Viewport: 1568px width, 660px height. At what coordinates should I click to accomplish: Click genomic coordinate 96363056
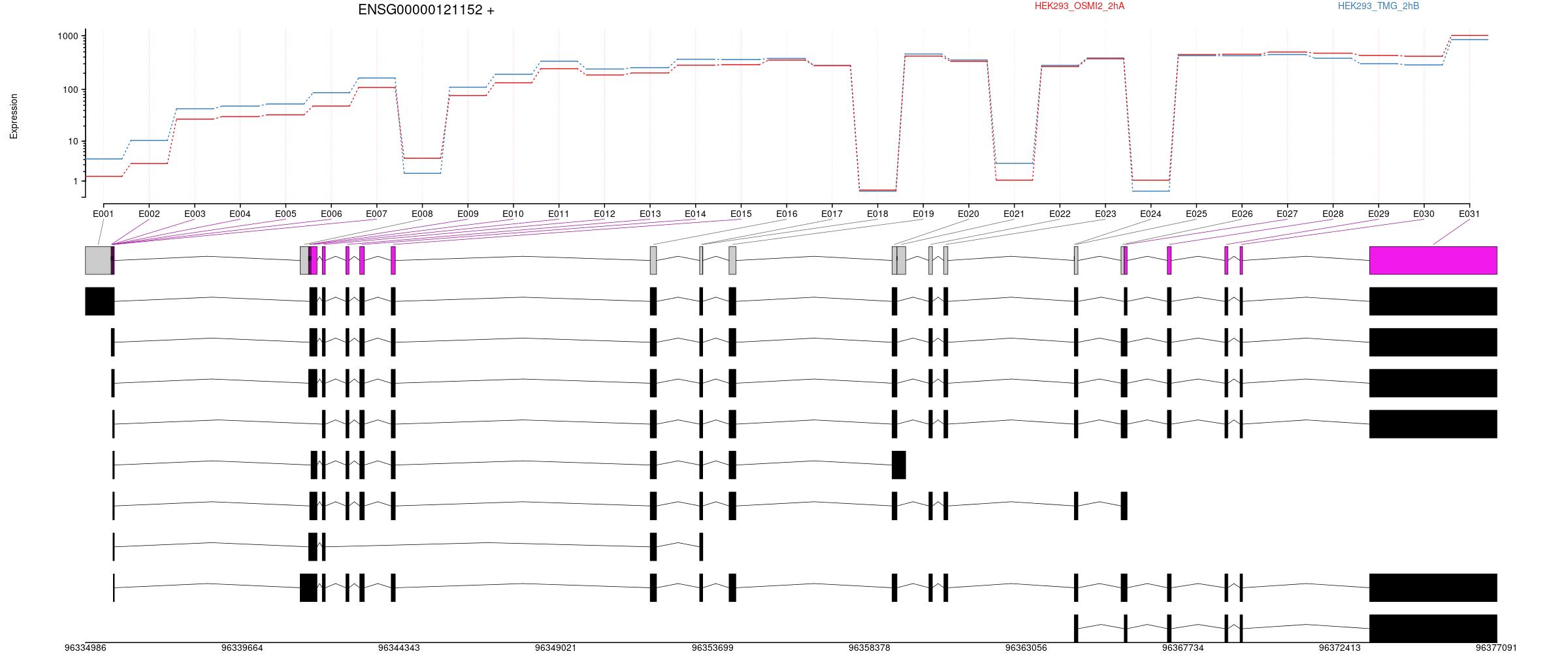point(1026,648)
